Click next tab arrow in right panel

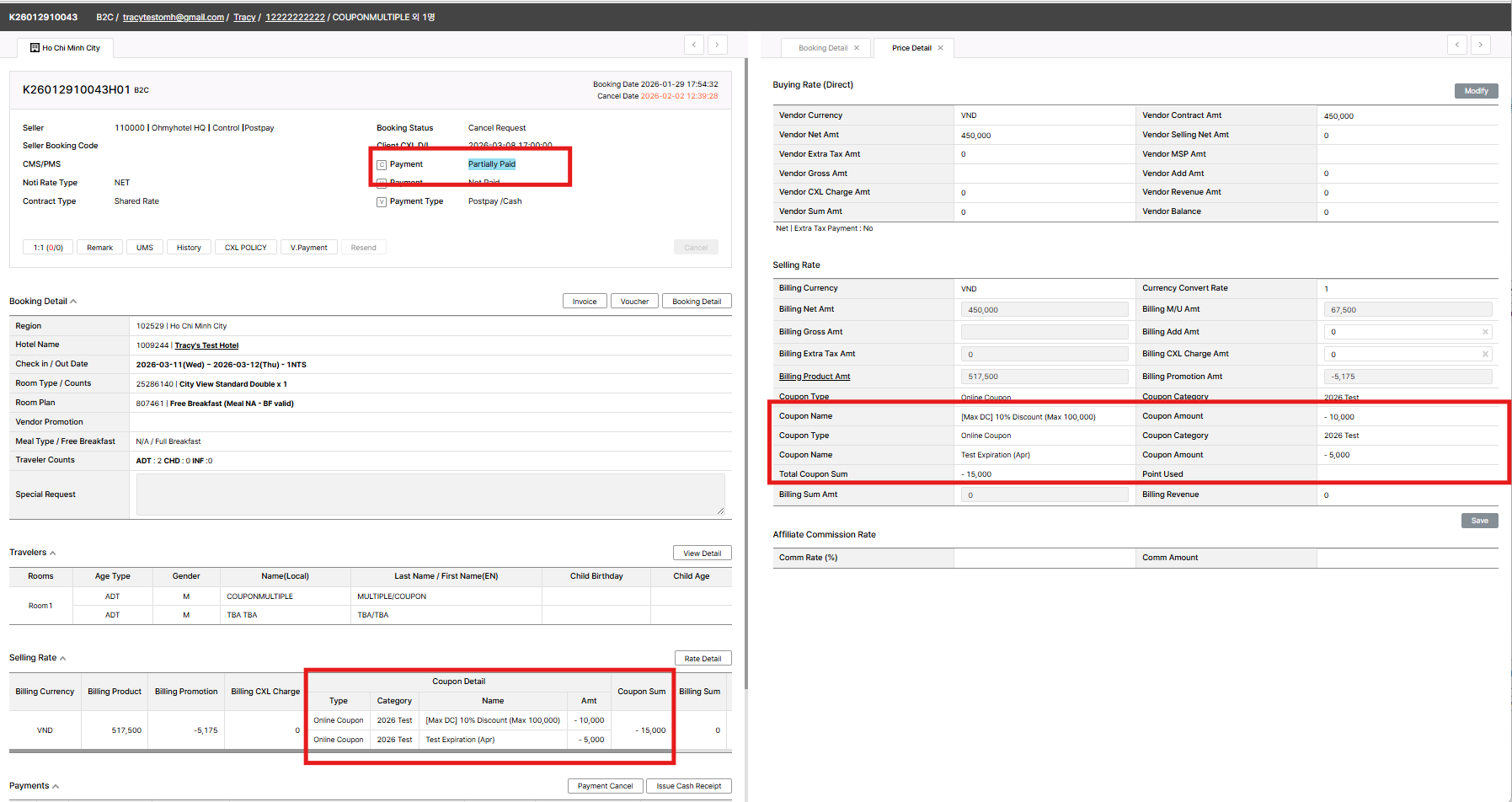(x=1481, y=45)
